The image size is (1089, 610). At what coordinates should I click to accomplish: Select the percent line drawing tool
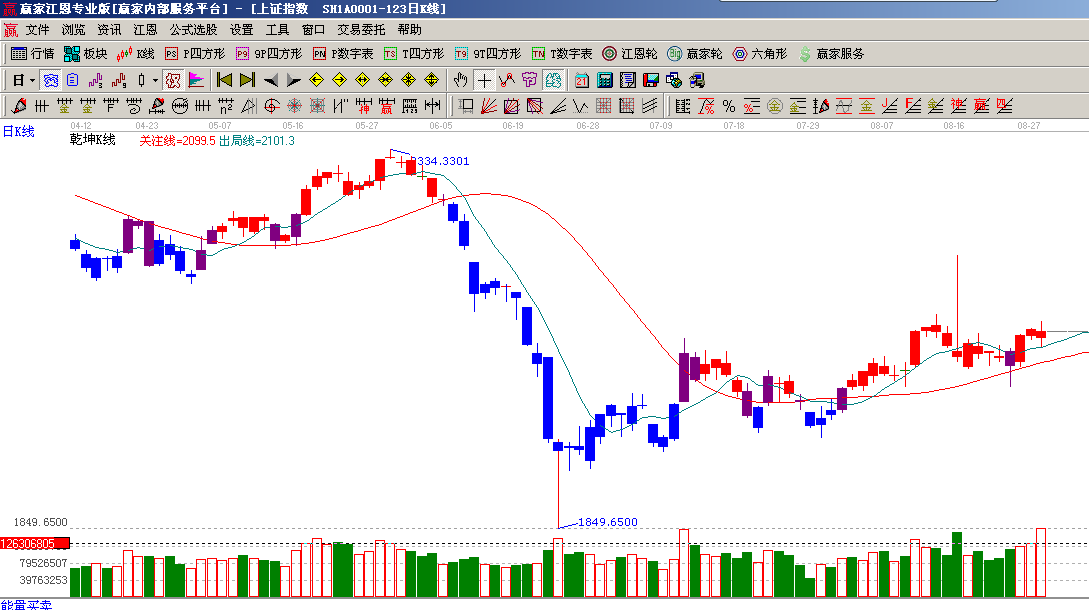pyautogui.click(x=729, y=106)
